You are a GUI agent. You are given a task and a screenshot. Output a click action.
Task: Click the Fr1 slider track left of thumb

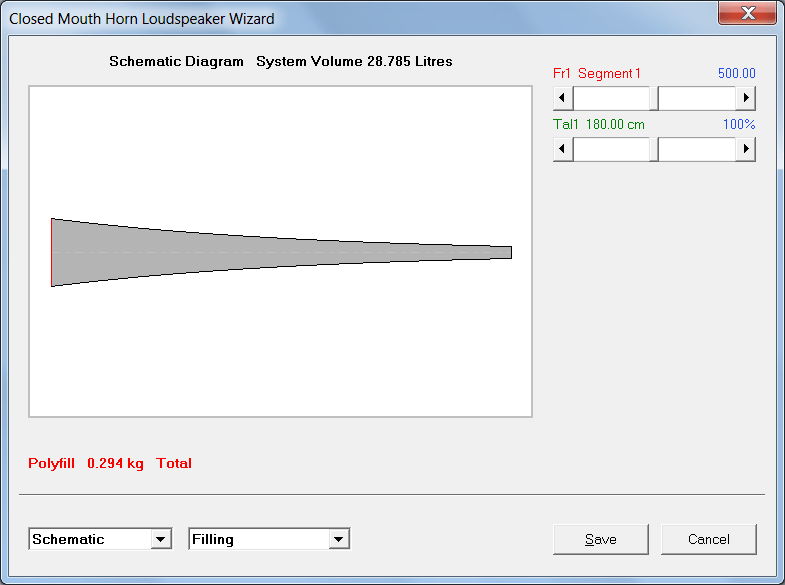pyautogui.click(x=611, y=98)
